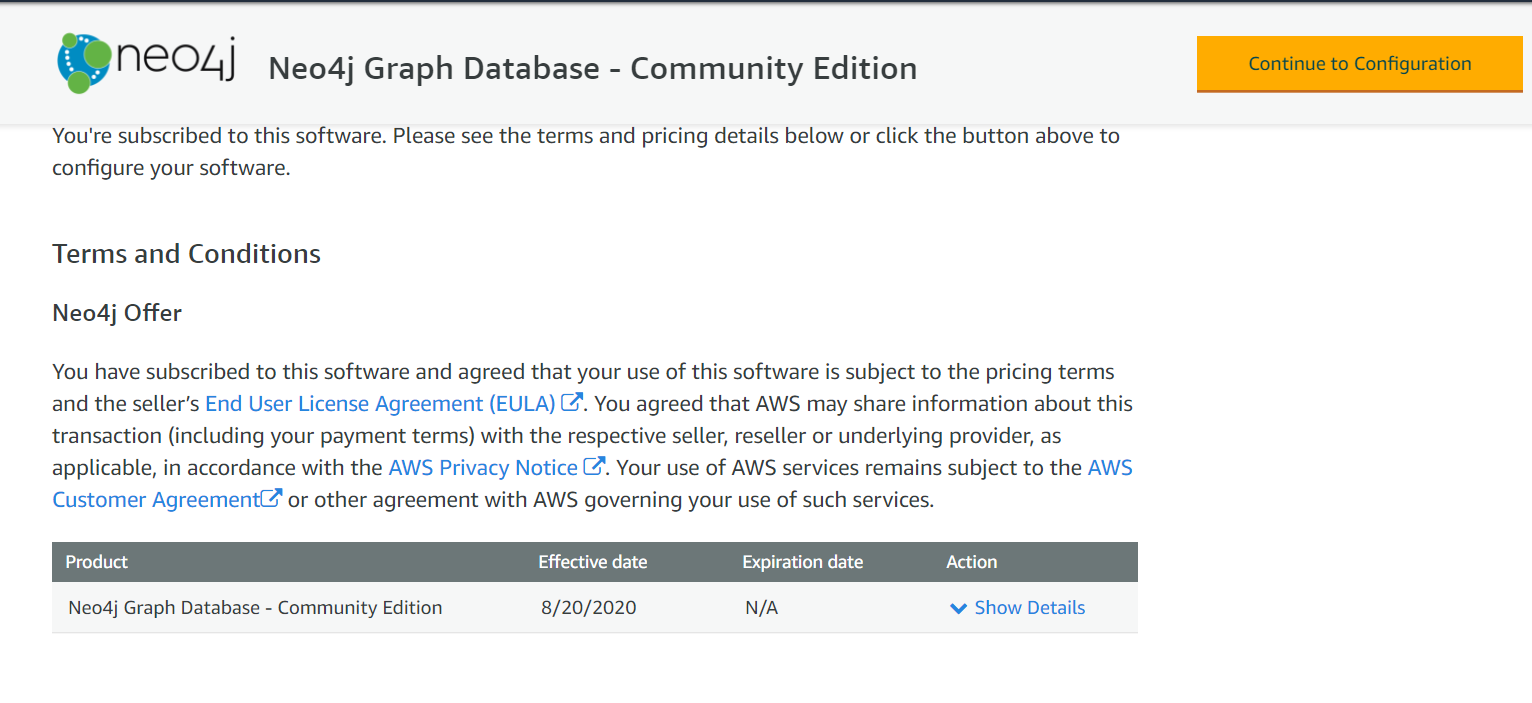Click the Neo4j Offer section heading

pyautogui.click(x=117, y=313)
